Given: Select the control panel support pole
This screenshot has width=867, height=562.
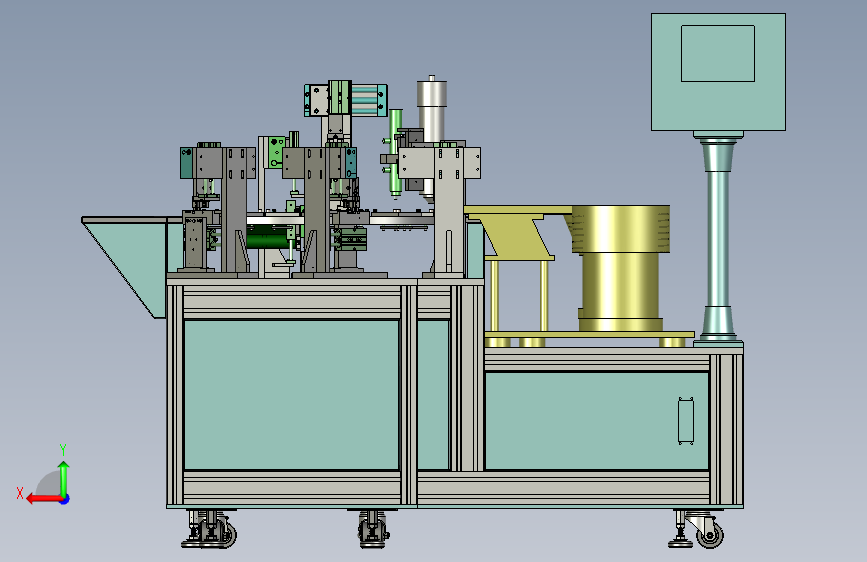Looking at the screenshot, I should coord(718,238).
